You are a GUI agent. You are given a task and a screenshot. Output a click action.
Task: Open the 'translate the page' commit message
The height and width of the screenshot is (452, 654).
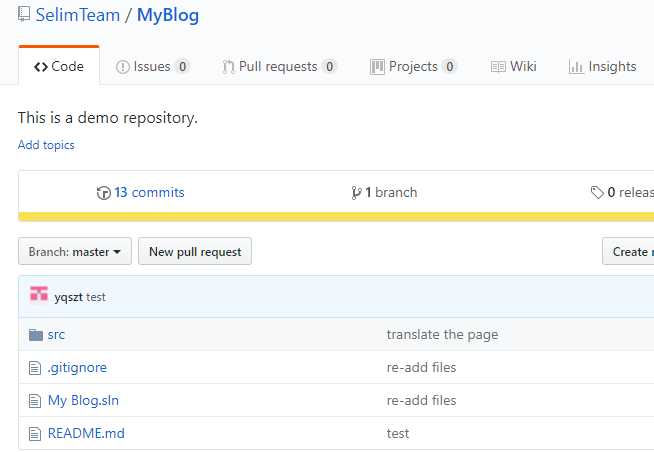click(x=443, y=335)
